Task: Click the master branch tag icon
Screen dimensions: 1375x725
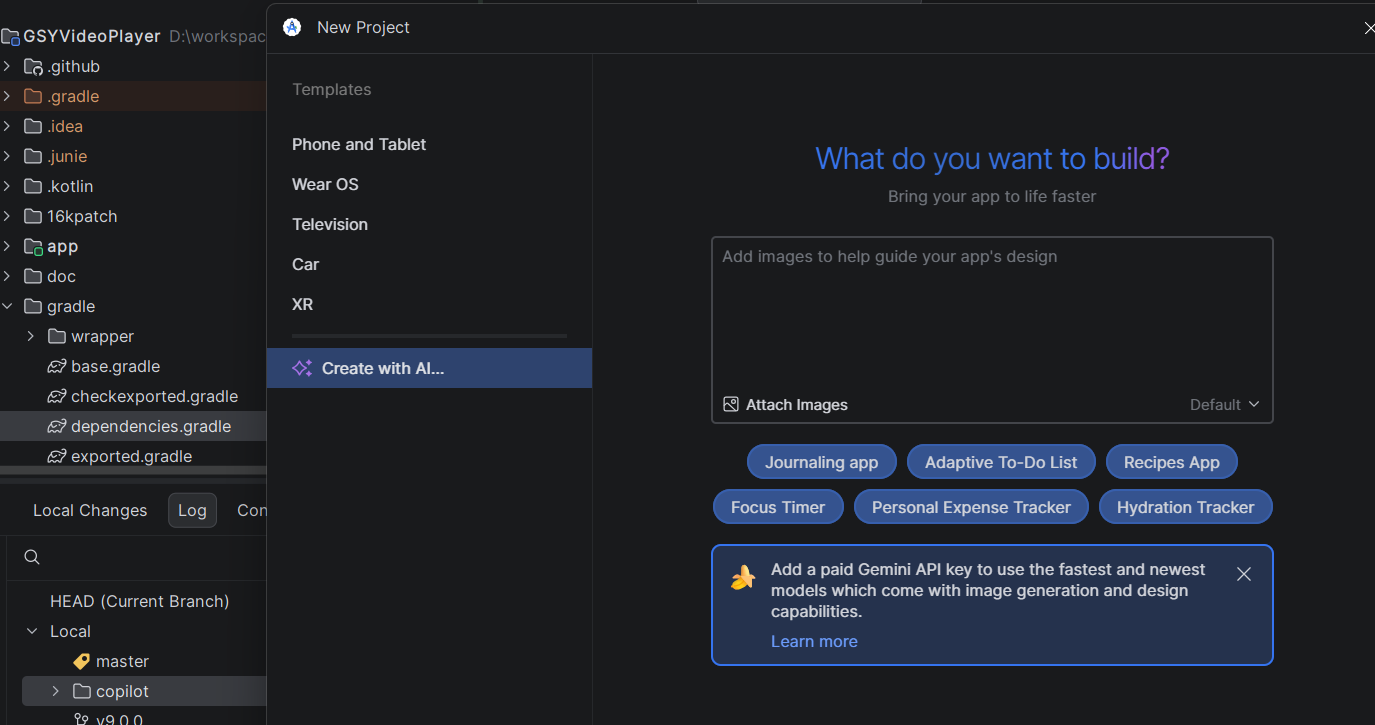Action: 82,661
